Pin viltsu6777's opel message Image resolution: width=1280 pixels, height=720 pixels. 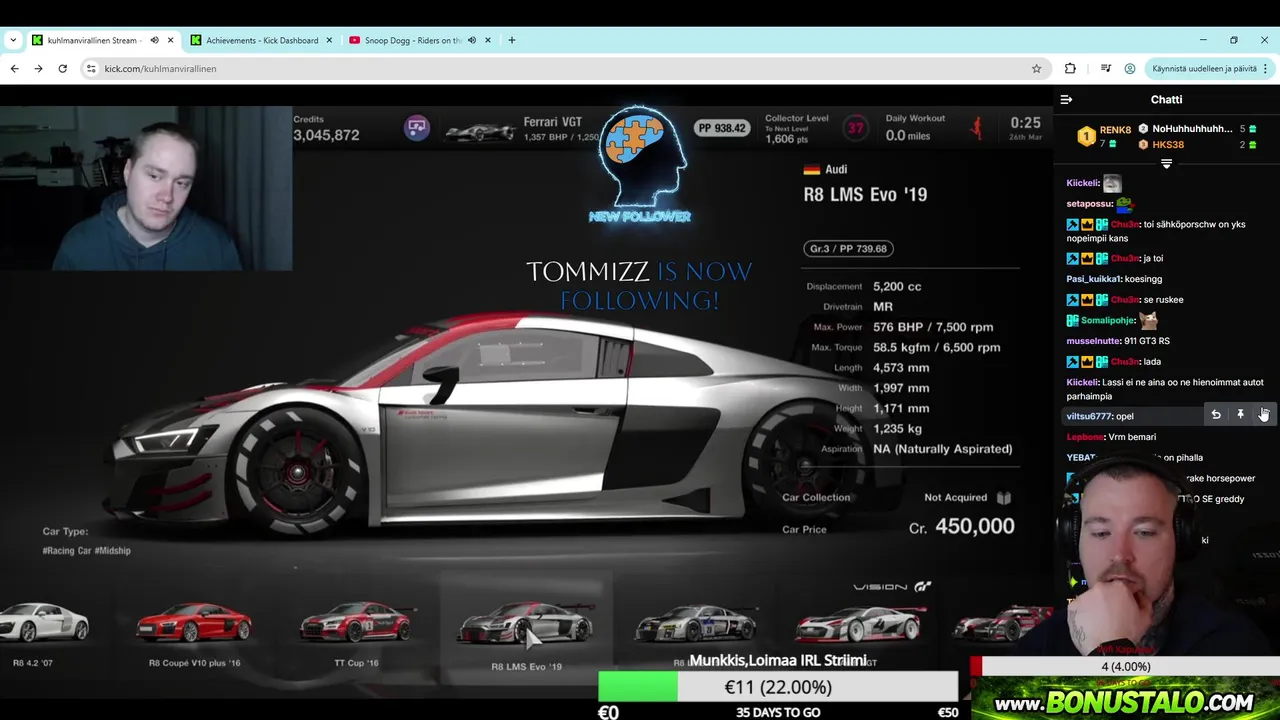click(1240, 414)
